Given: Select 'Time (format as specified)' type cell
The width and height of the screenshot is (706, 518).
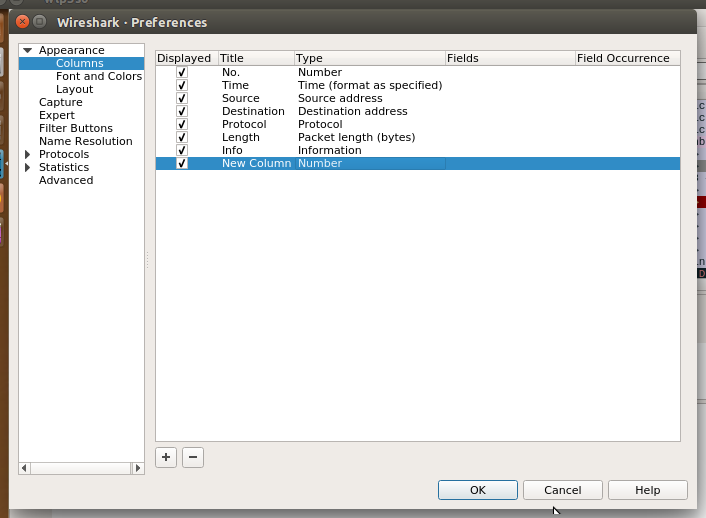Looking at the screenshot, I should click(370, 85).
